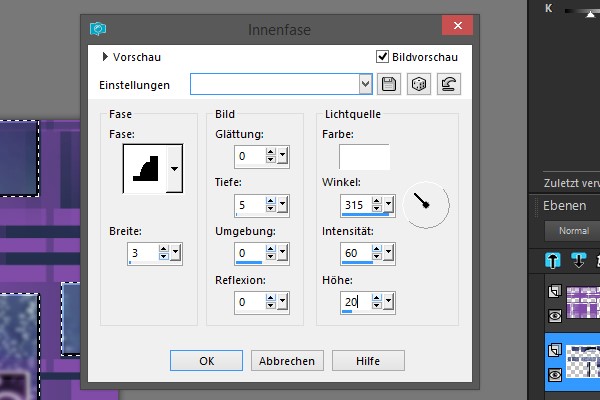The image size is (600, 400).
Task: Click the down-arrow icon in Ebenen panel
Action: (578, 261)
